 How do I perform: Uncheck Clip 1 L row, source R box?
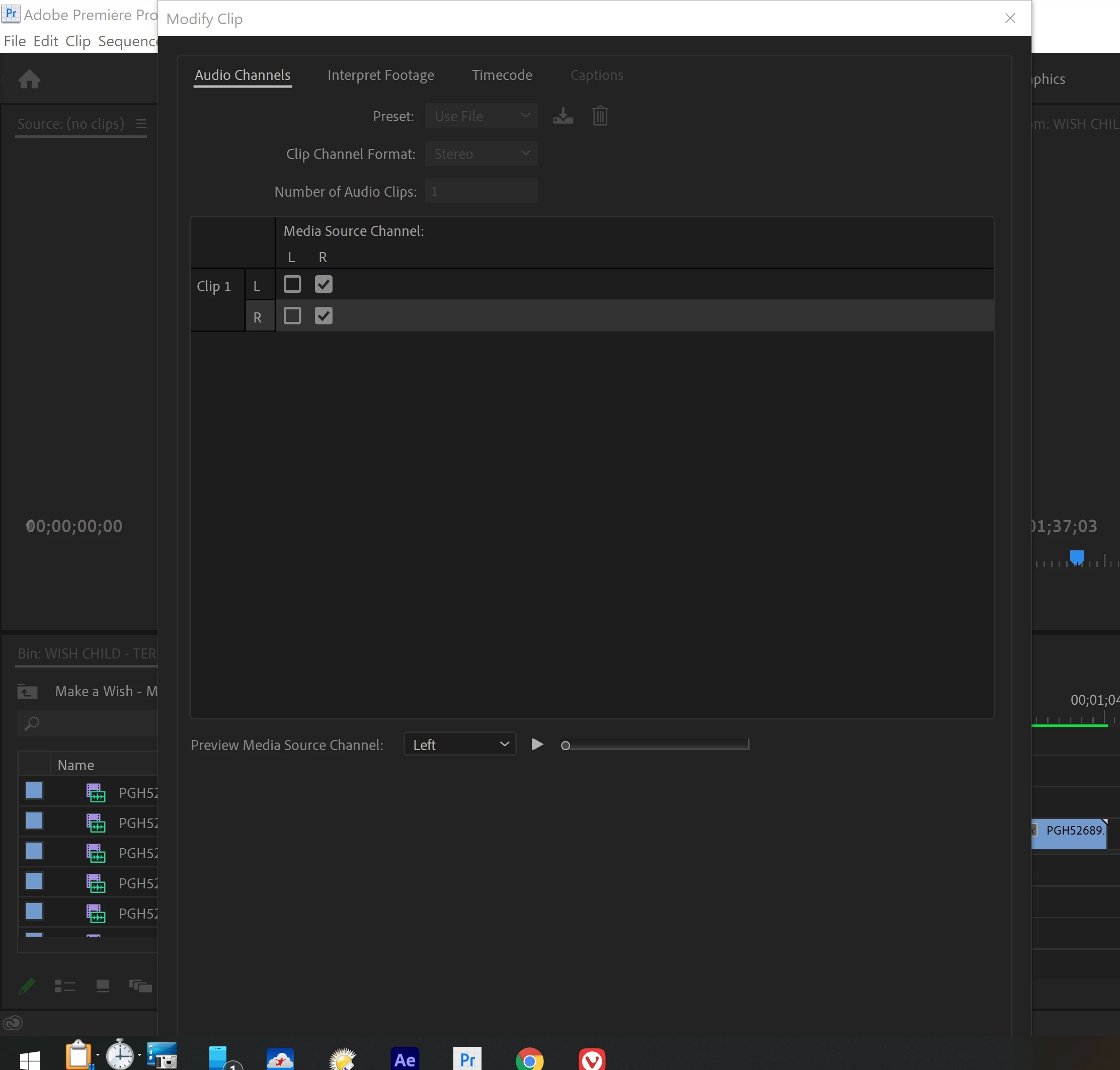pos(324,284)
